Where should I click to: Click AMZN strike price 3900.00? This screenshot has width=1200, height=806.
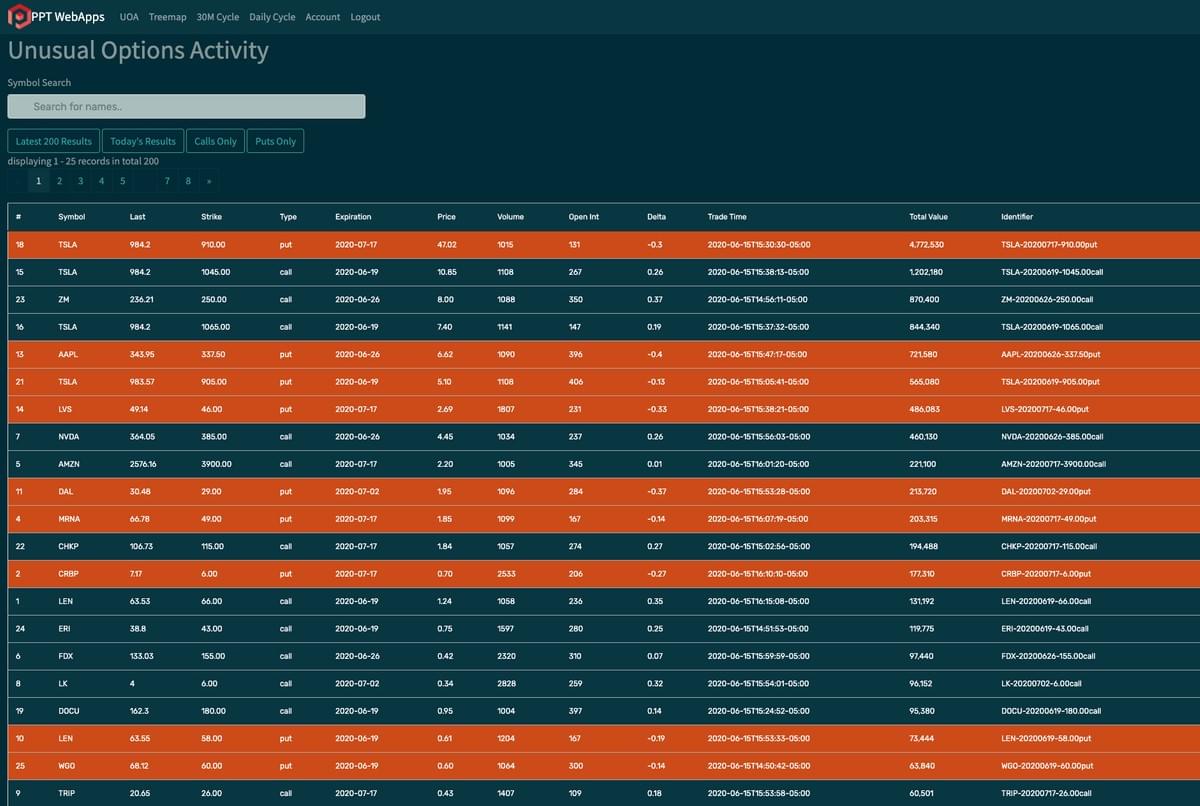216,464
